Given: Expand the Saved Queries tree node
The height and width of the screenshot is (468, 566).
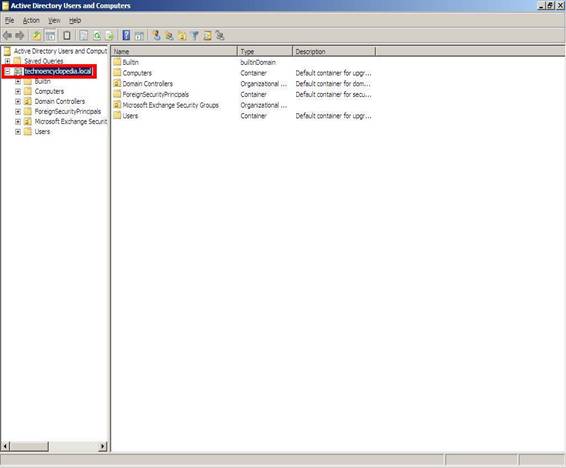Looking at the screenshot, I should coord(8,61).
